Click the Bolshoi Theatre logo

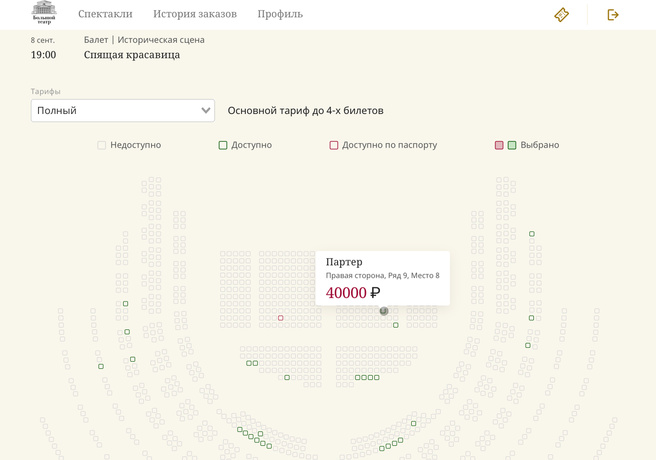tap(44, 13)
